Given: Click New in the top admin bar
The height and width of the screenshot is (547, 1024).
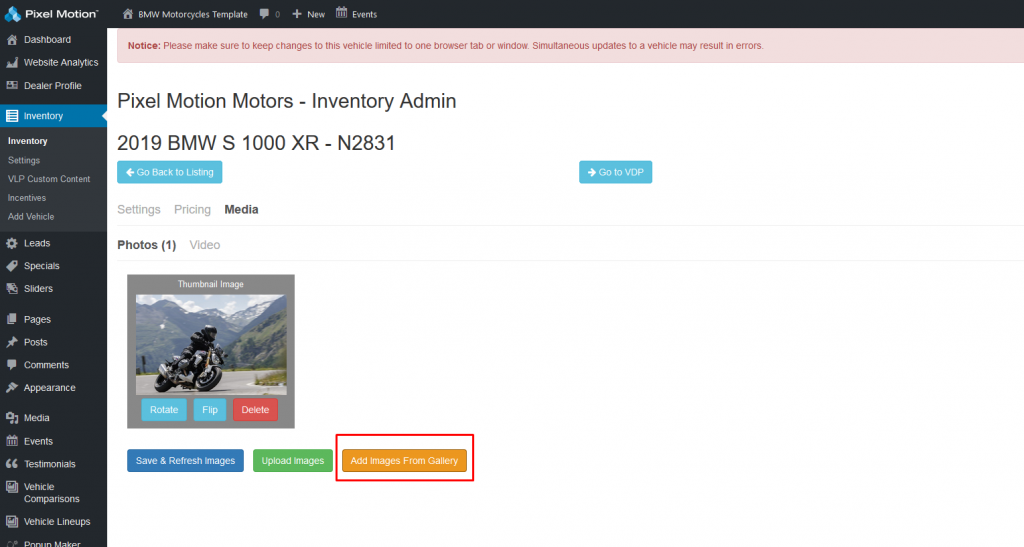Looking at the screenshot, I should click(316, 14).
